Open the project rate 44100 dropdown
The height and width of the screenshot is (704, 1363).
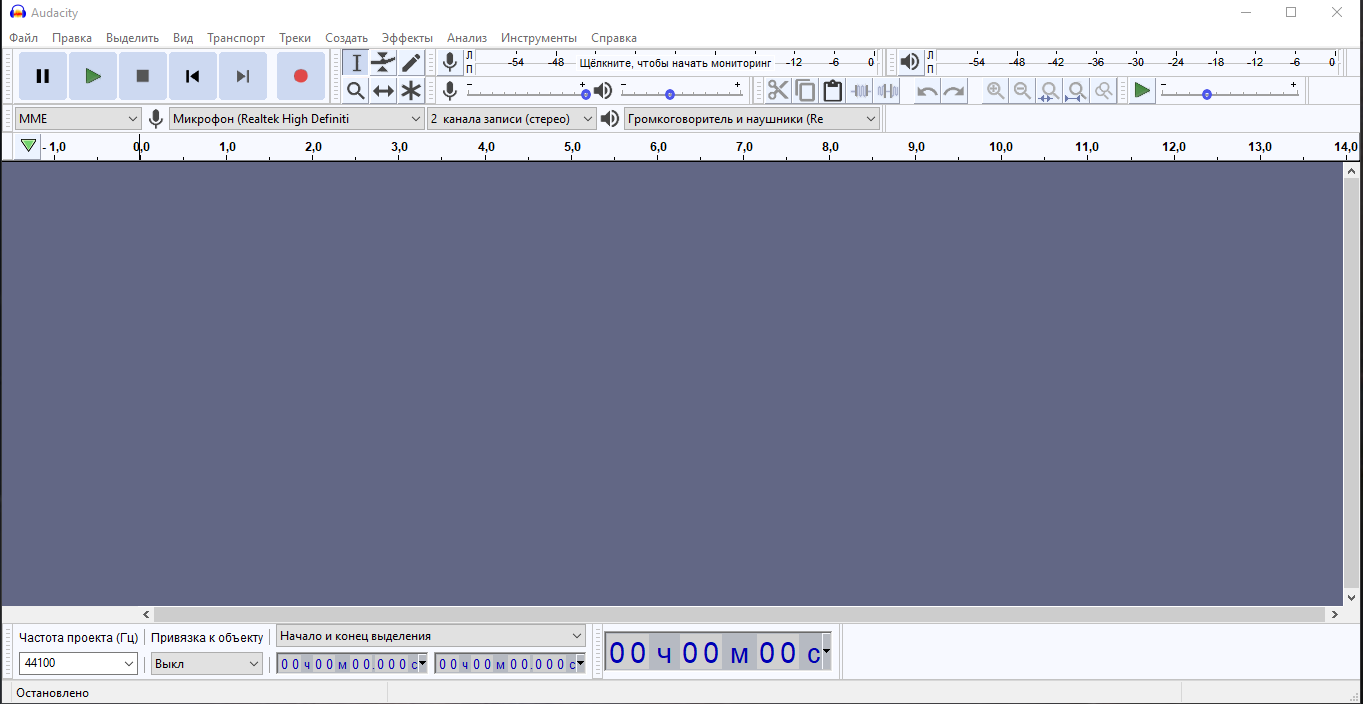tap(78, 663)
